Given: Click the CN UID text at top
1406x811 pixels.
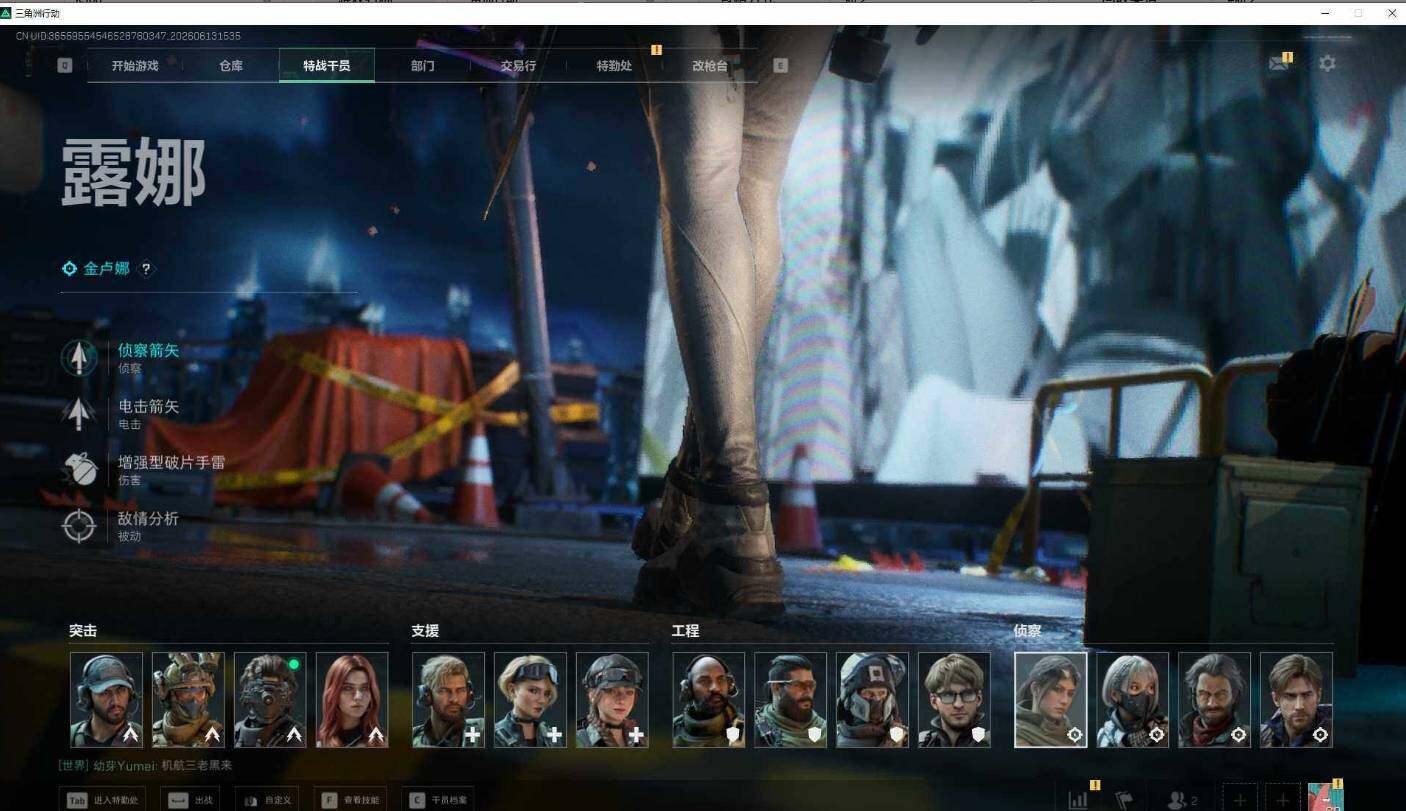Looking at the screenshot, I should (128, 36).
